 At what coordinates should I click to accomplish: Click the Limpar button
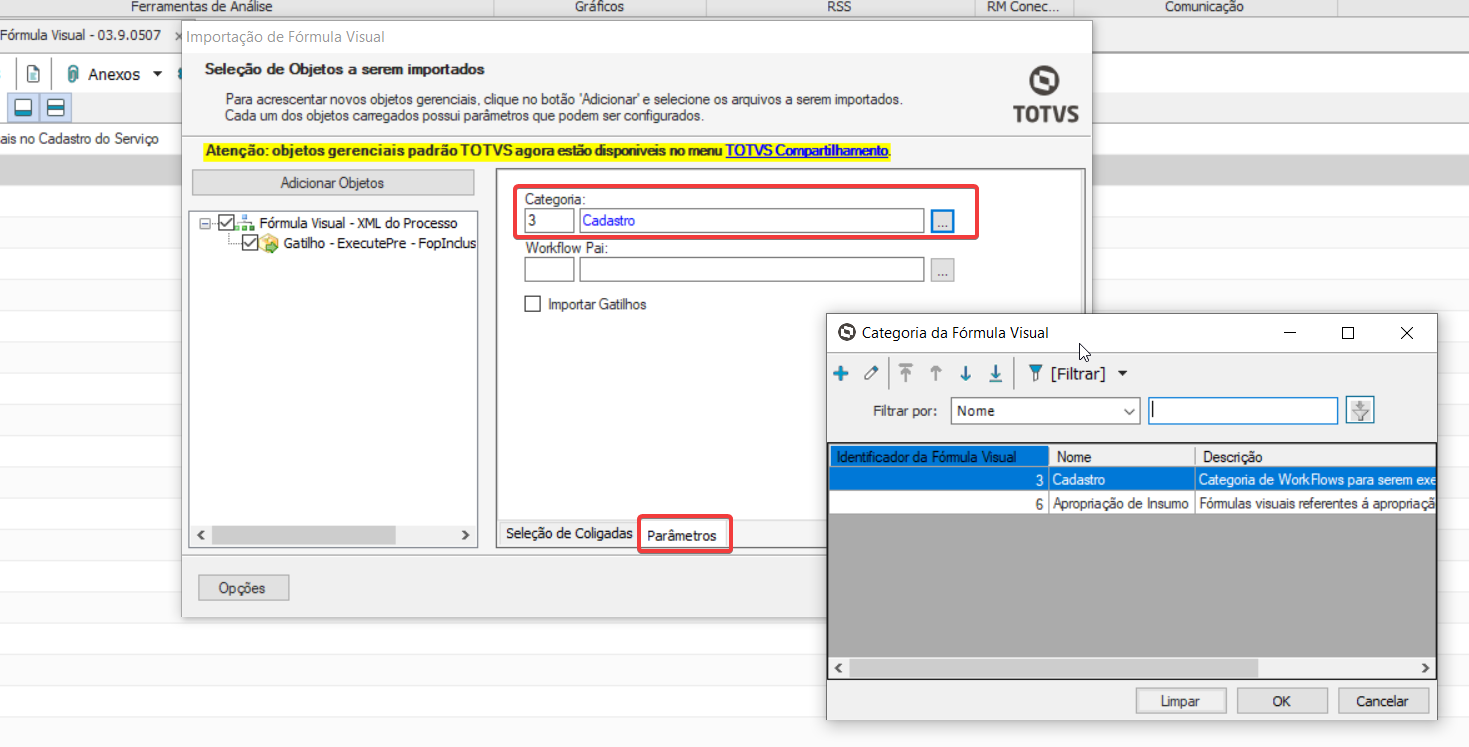(x=1180, y=701)
